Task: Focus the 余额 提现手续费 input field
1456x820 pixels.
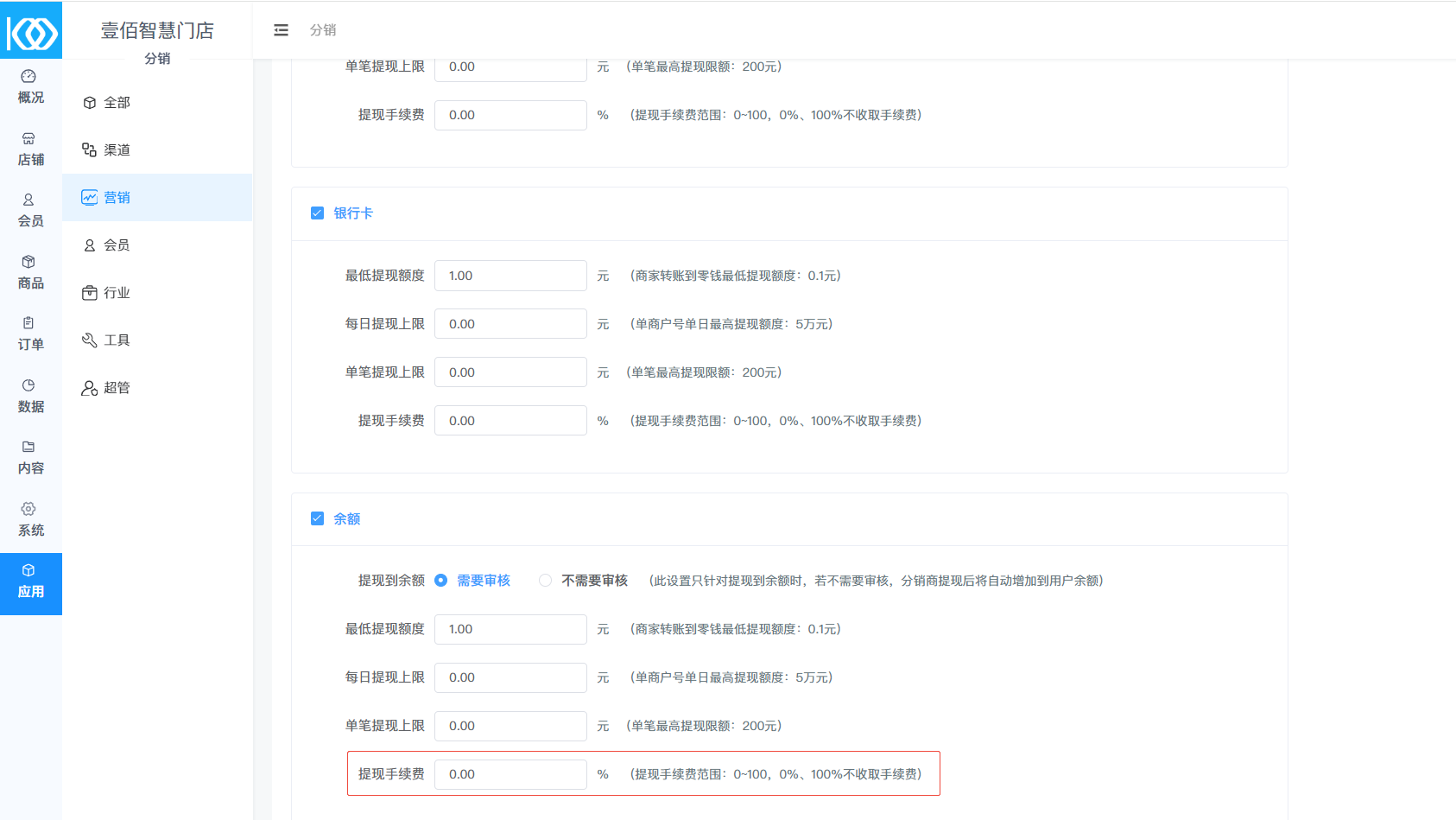Action: click(x=510, y=774)
